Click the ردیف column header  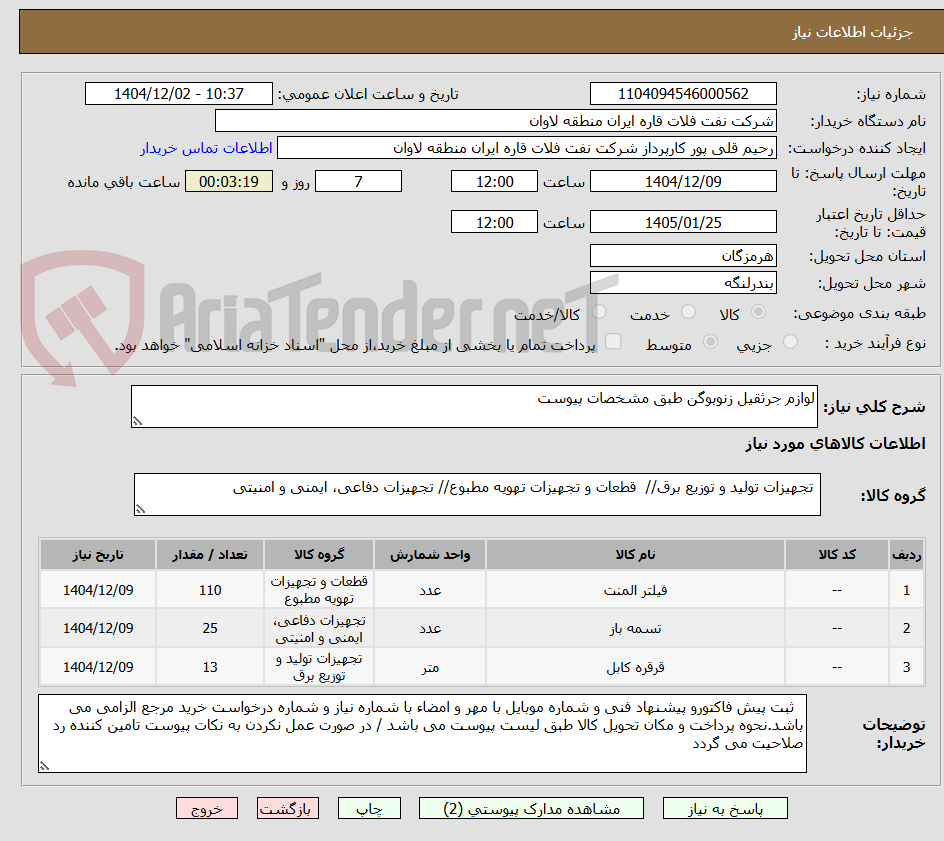[x=906, y=554]
